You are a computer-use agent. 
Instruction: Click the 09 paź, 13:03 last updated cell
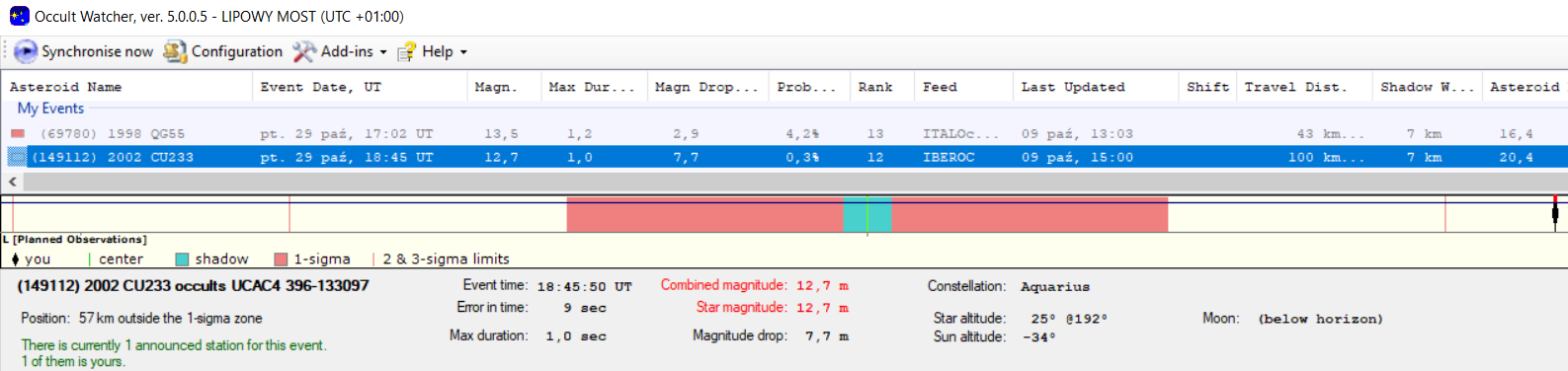1077,133
